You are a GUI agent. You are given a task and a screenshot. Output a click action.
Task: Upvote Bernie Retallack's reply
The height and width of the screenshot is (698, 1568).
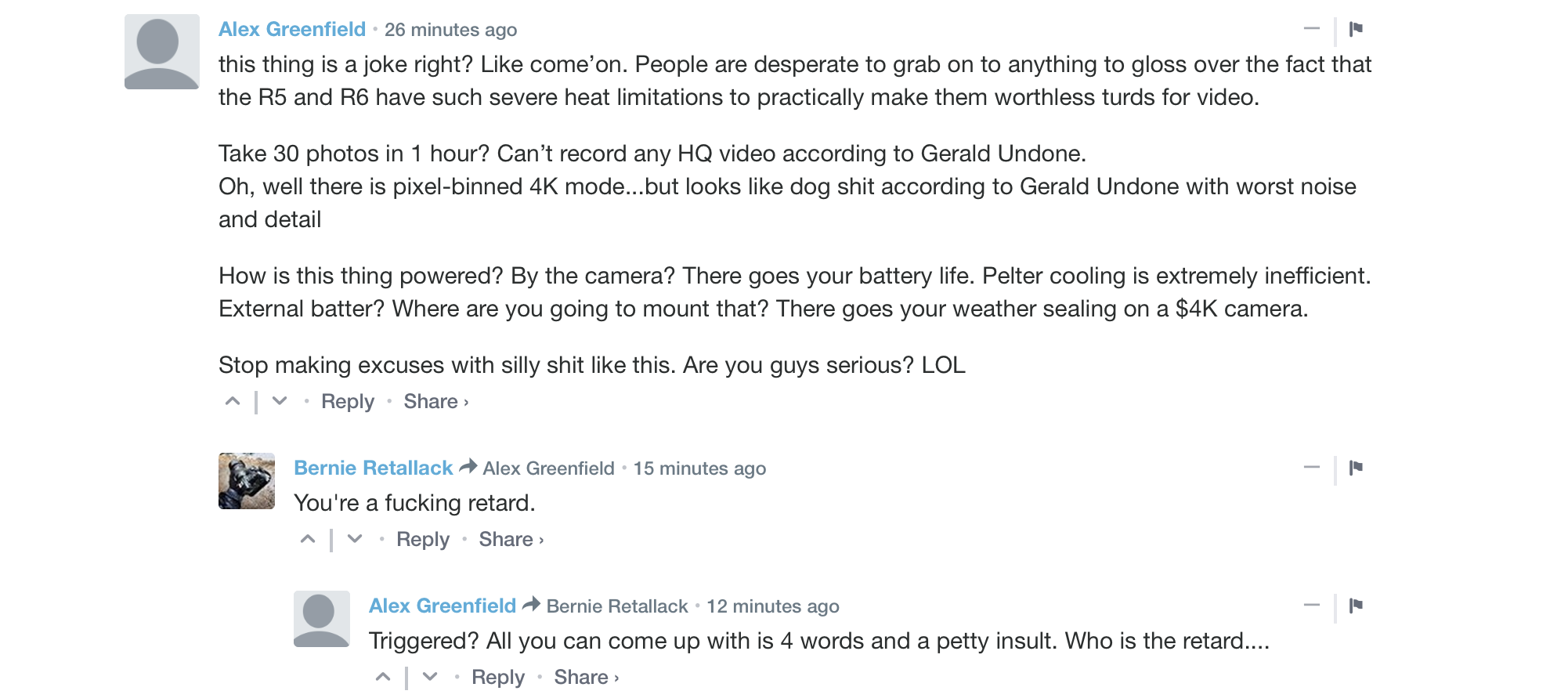click(308, 539)
